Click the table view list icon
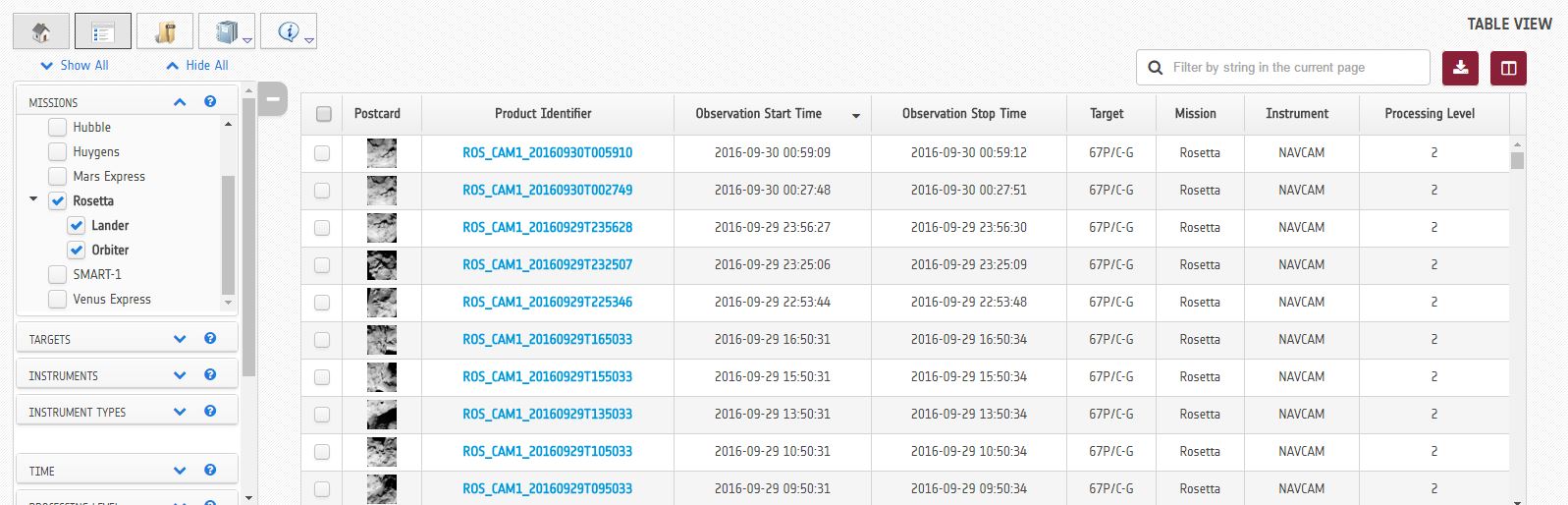 point(102,32)
